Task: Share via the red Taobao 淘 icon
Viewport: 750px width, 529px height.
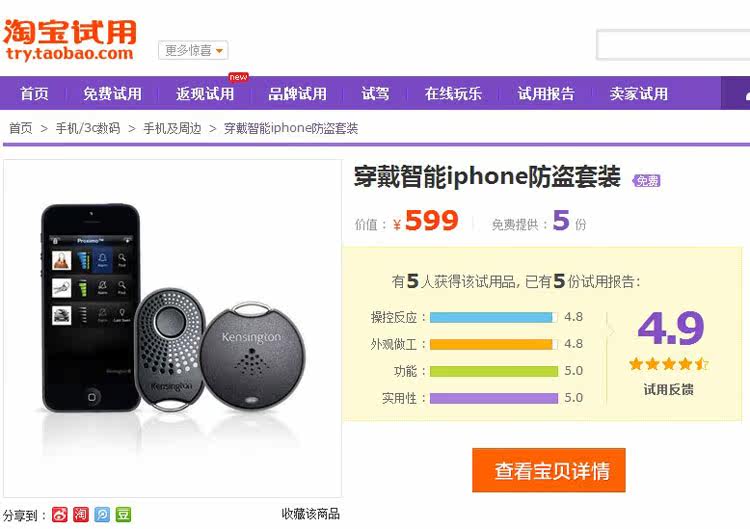Action: pyautogui.click(x=81, y=514)
